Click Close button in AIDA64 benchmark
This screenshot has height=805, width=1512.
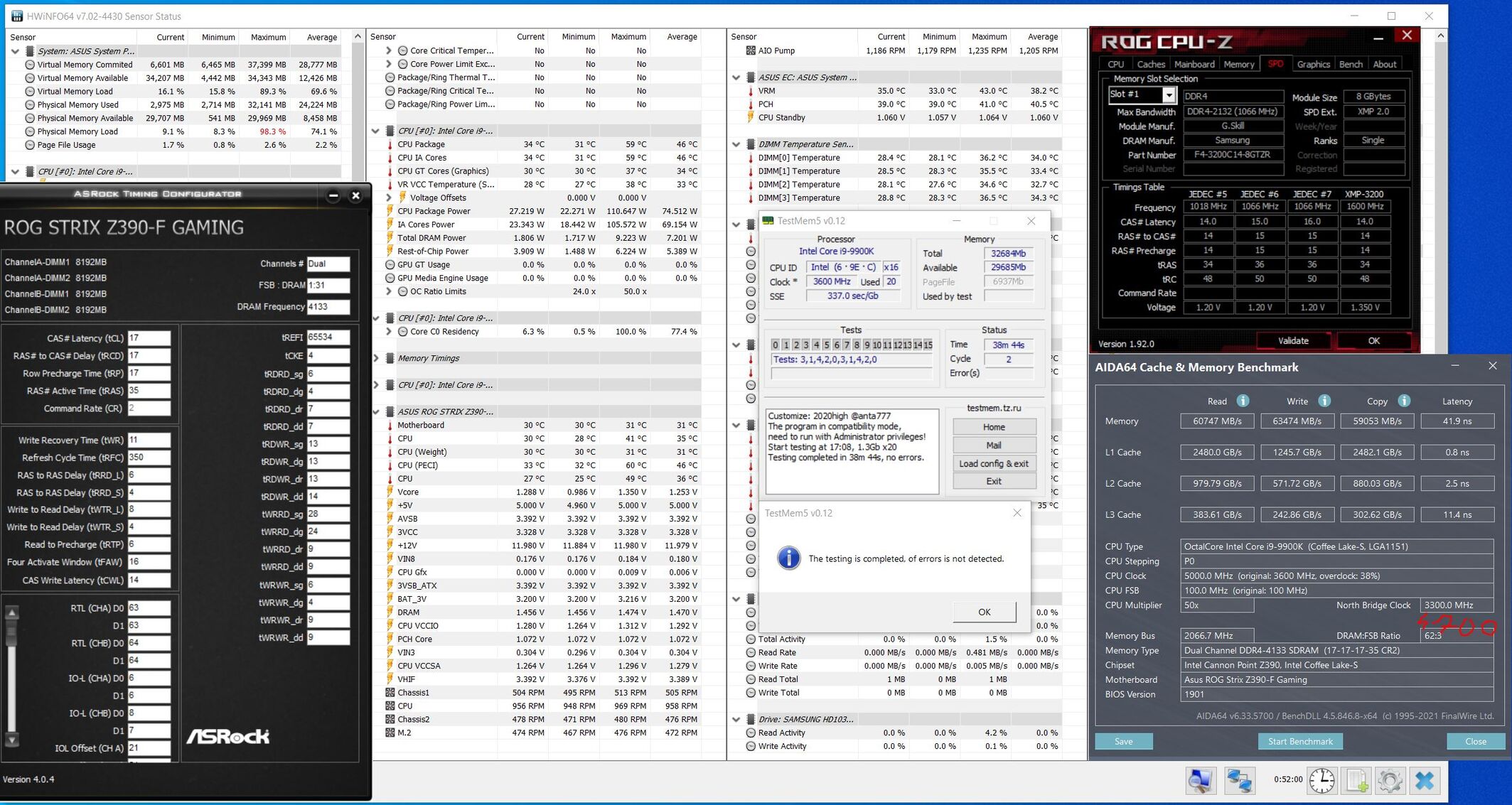pos(1476,741)
